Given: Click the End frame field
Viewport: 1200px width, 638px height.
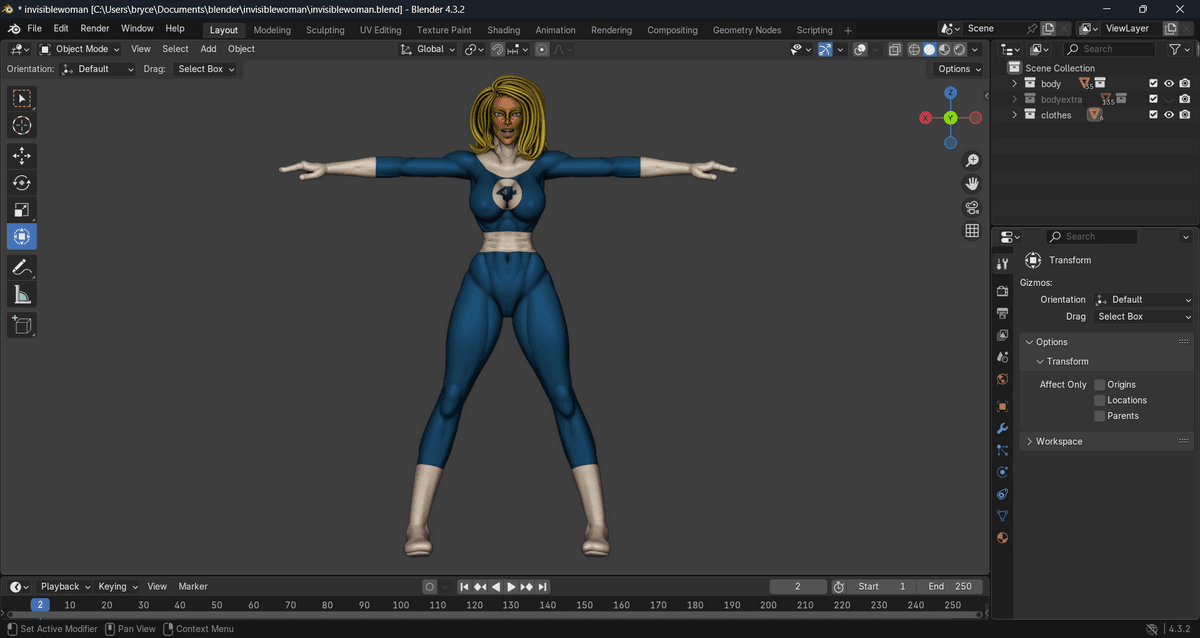Looking at the screenshot, I should pos(950,586).
